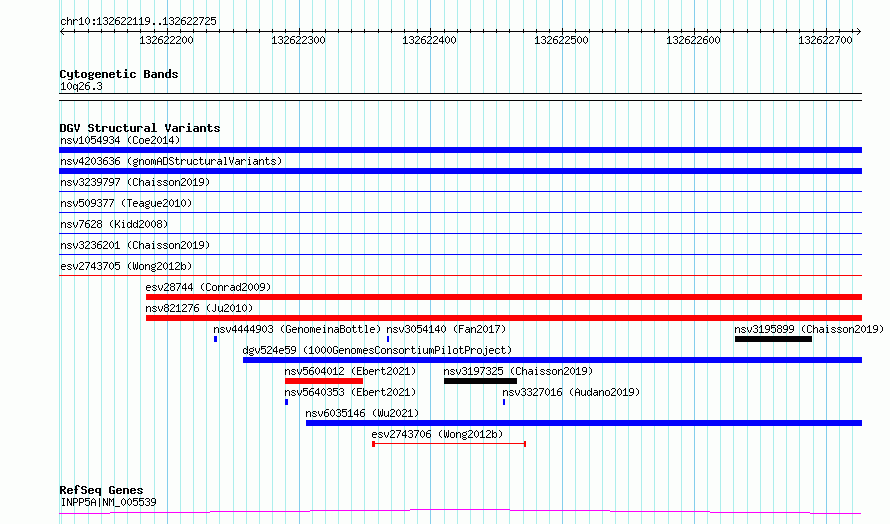Viewport: 890px width, 524px height.
Task: Open nsv821276 (Ju2010) variant label
Action: pos(199,308)
